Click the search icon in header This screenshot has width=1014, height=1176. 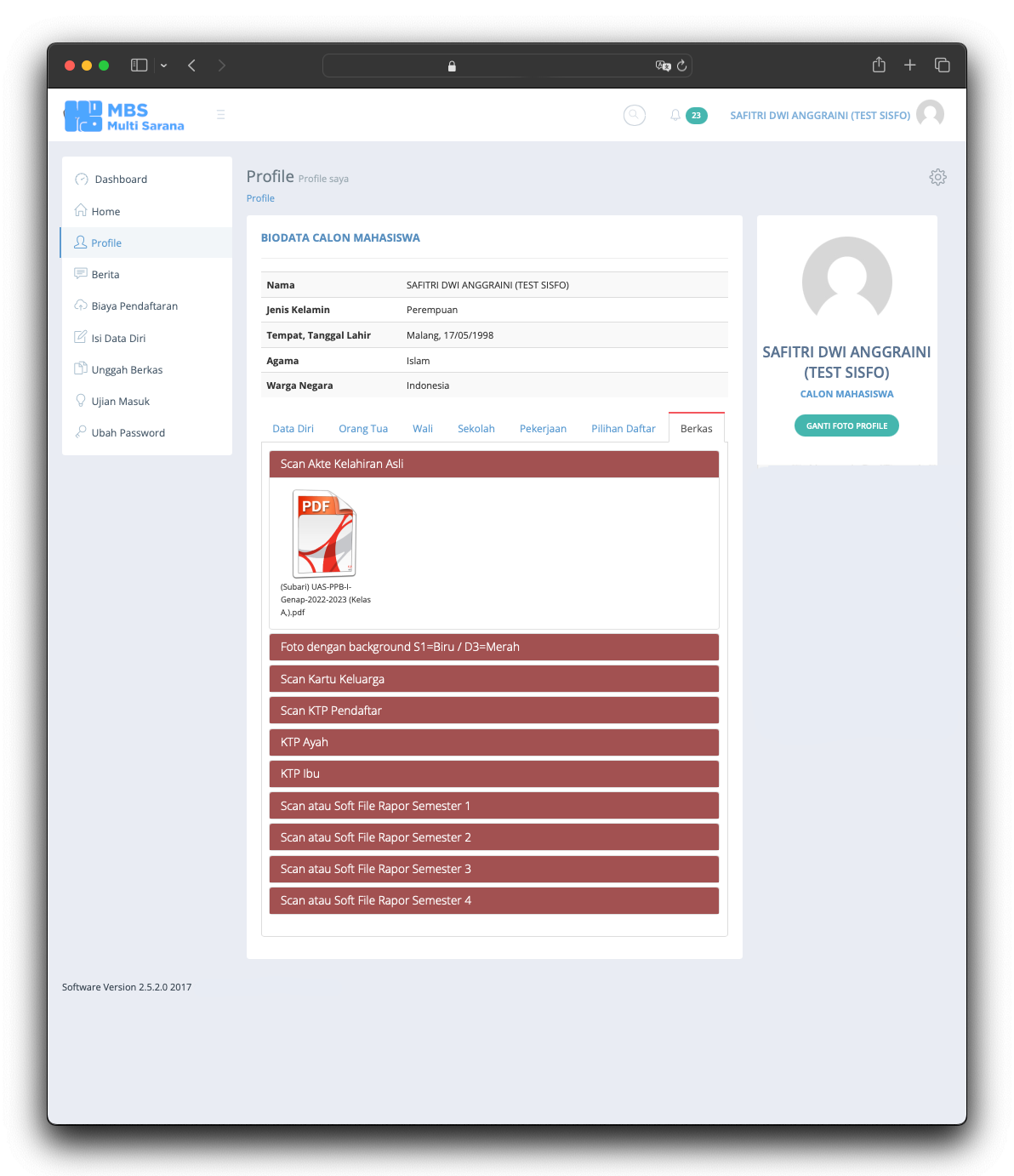(635, 115)
